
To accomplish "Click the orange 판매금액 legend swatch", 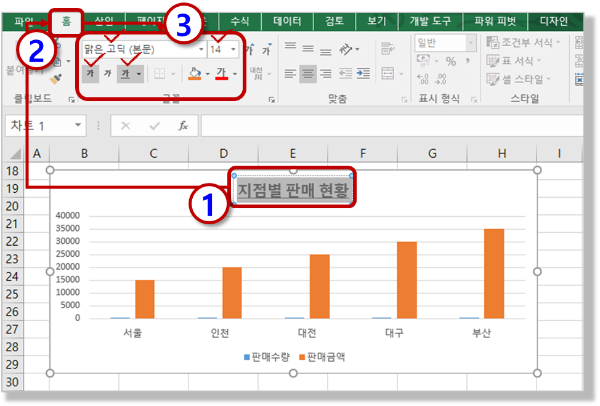I will click(x=302, y=357).
